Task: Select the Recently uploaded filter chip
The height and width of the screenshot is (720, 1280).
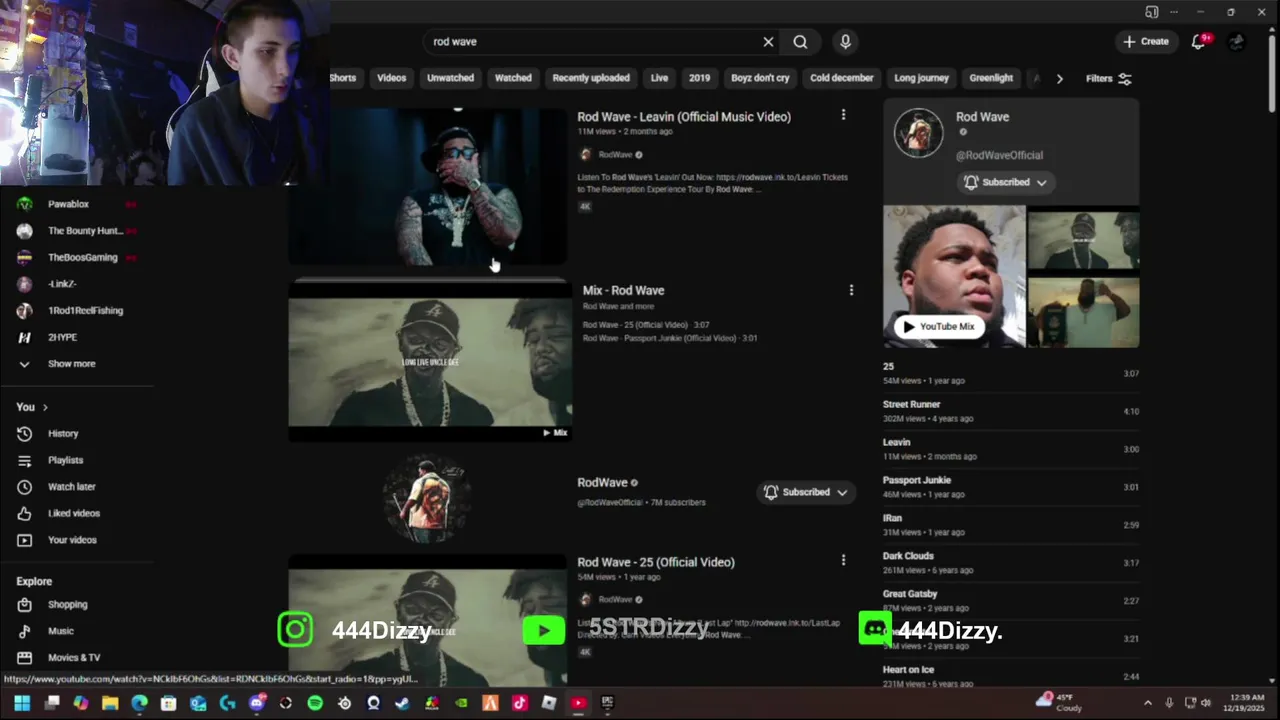Action: [591, 78]
